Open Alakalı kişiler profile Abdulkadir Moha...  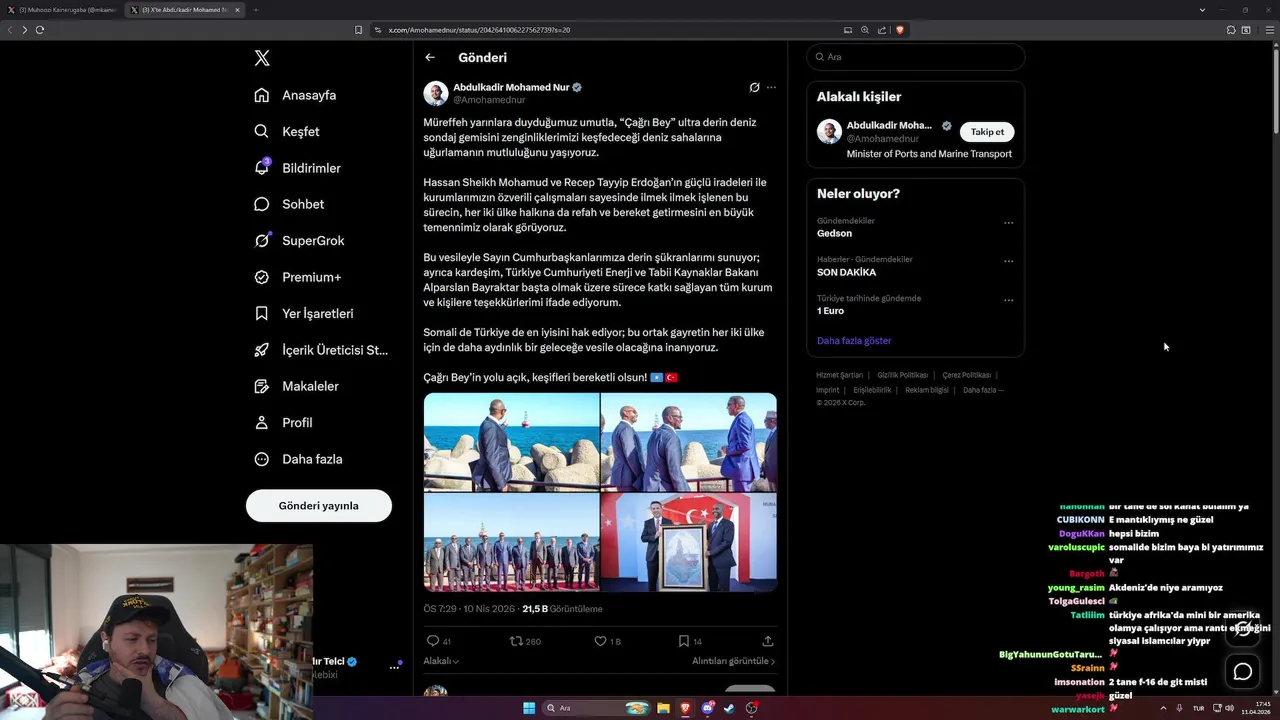(x=889, y=125)
